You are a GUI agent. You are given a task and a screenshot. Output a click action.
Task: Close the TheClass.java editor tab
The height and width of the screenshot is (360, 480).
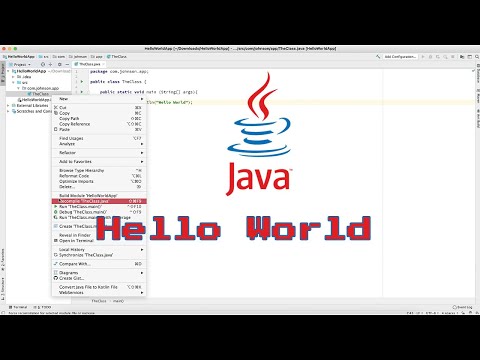pyautogui.click(x=103, y=64)
